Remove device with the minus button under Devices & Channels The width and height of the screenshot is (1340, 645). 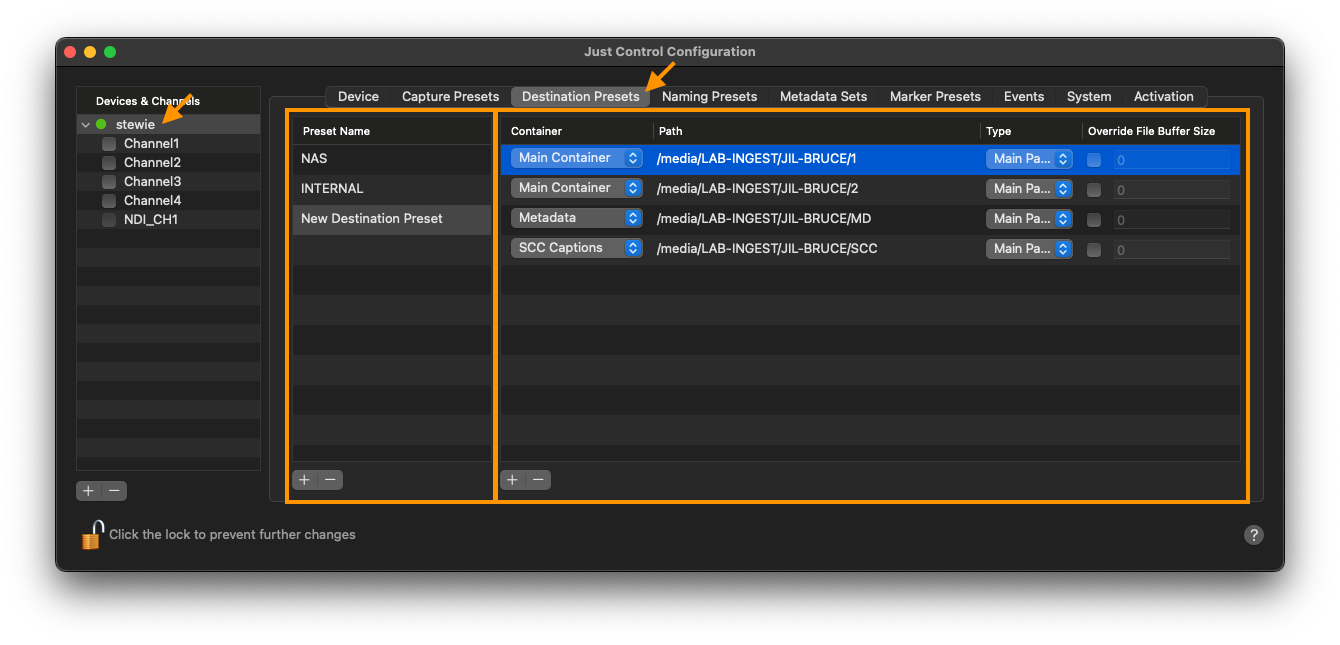pos(115,491)
